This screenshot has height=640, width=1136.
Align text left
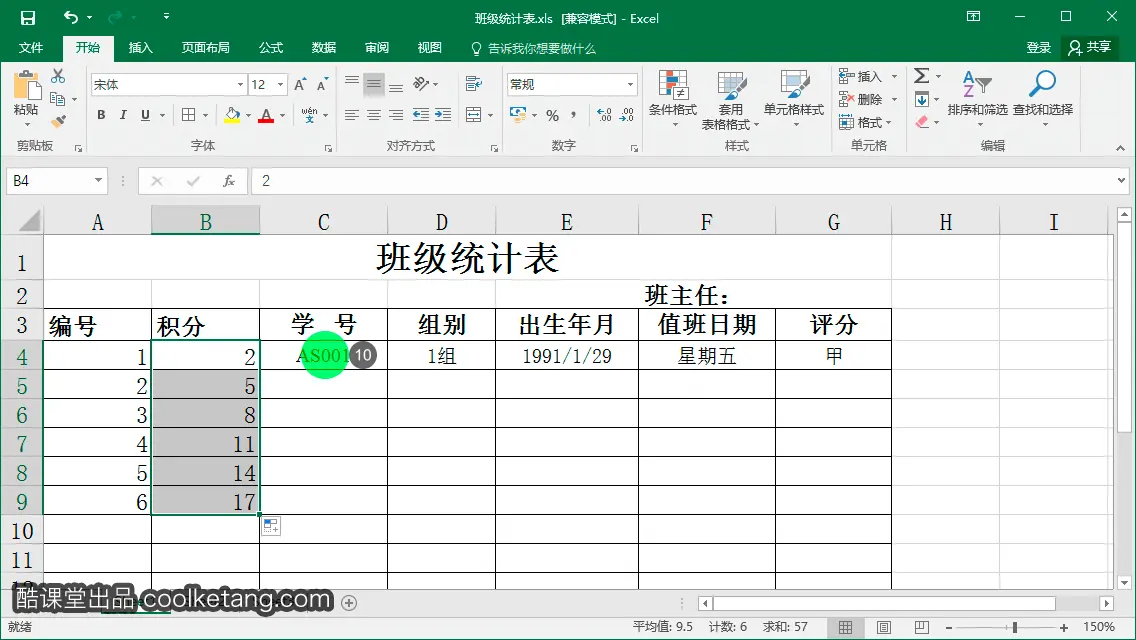point(351,115)
